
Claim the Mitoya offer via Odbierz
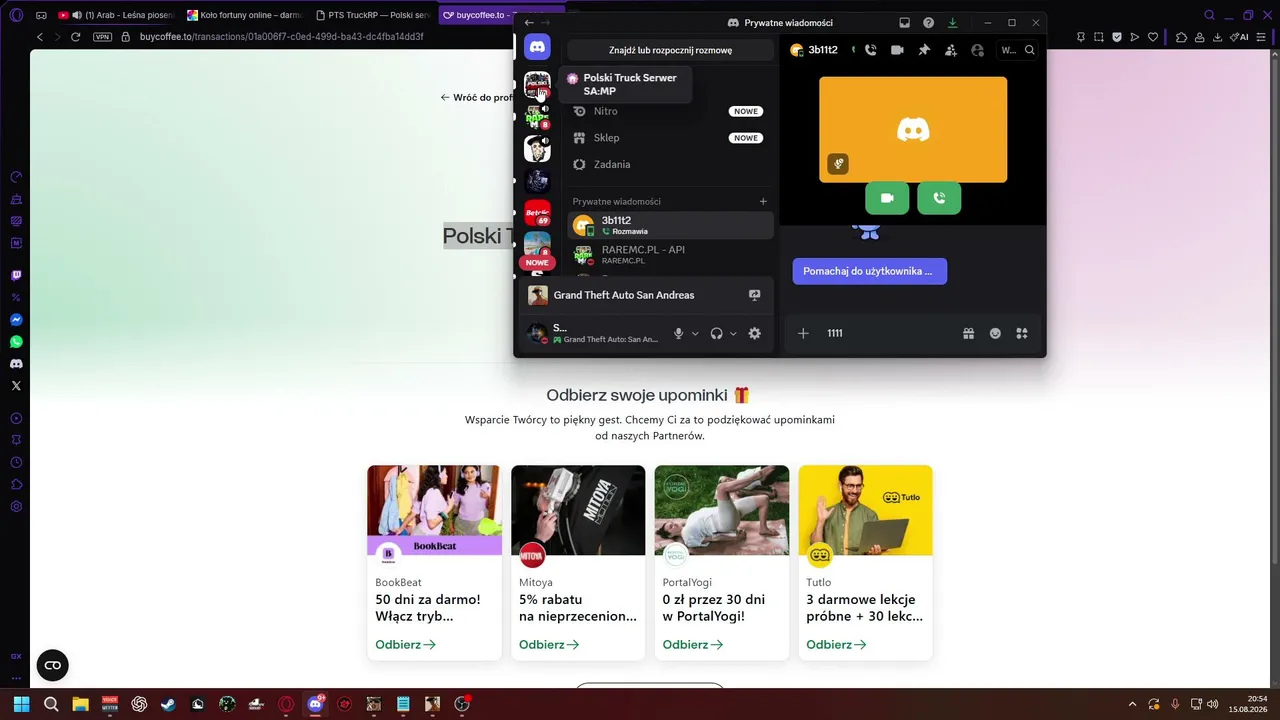click(549, 645)
